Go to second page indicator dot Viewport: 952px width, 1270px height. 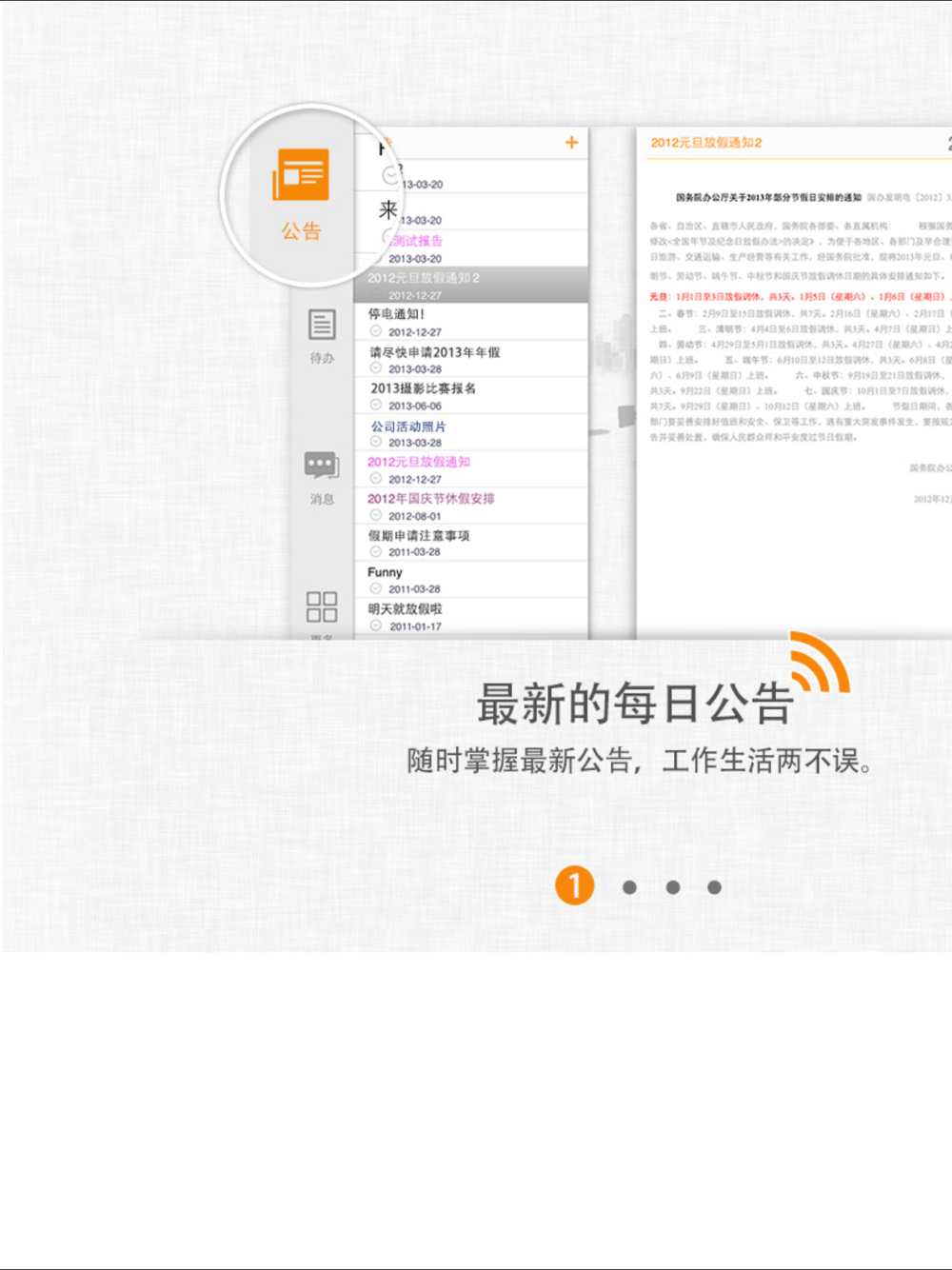coord(629,887)
